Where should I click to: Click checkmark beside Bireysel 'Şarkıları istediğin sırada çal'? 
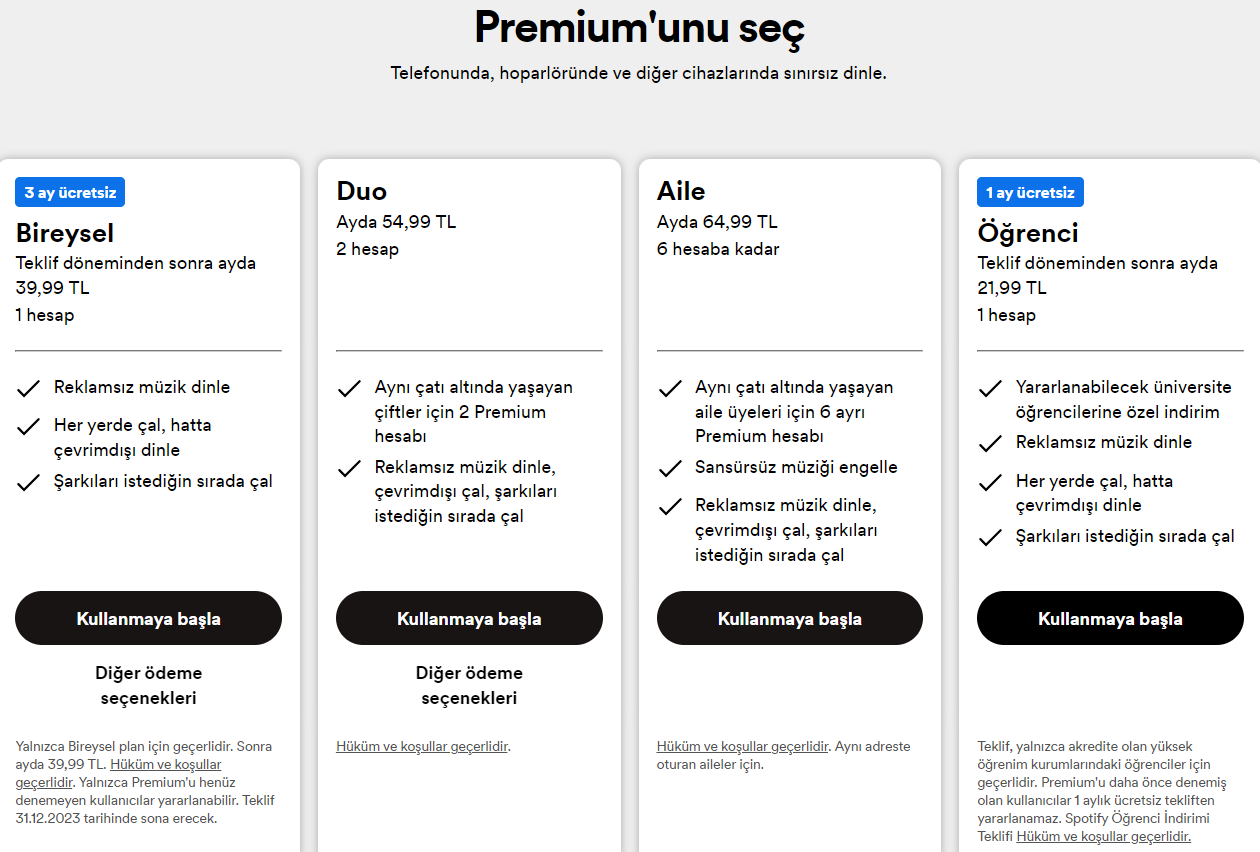[28, 482]
